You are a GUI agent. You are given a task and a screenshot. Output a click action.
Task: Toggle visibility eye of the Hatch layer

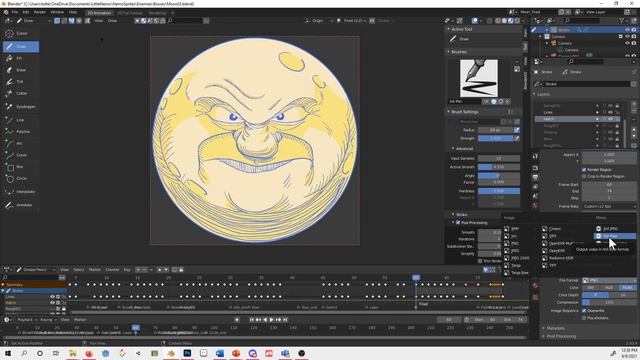click(611, 119)
